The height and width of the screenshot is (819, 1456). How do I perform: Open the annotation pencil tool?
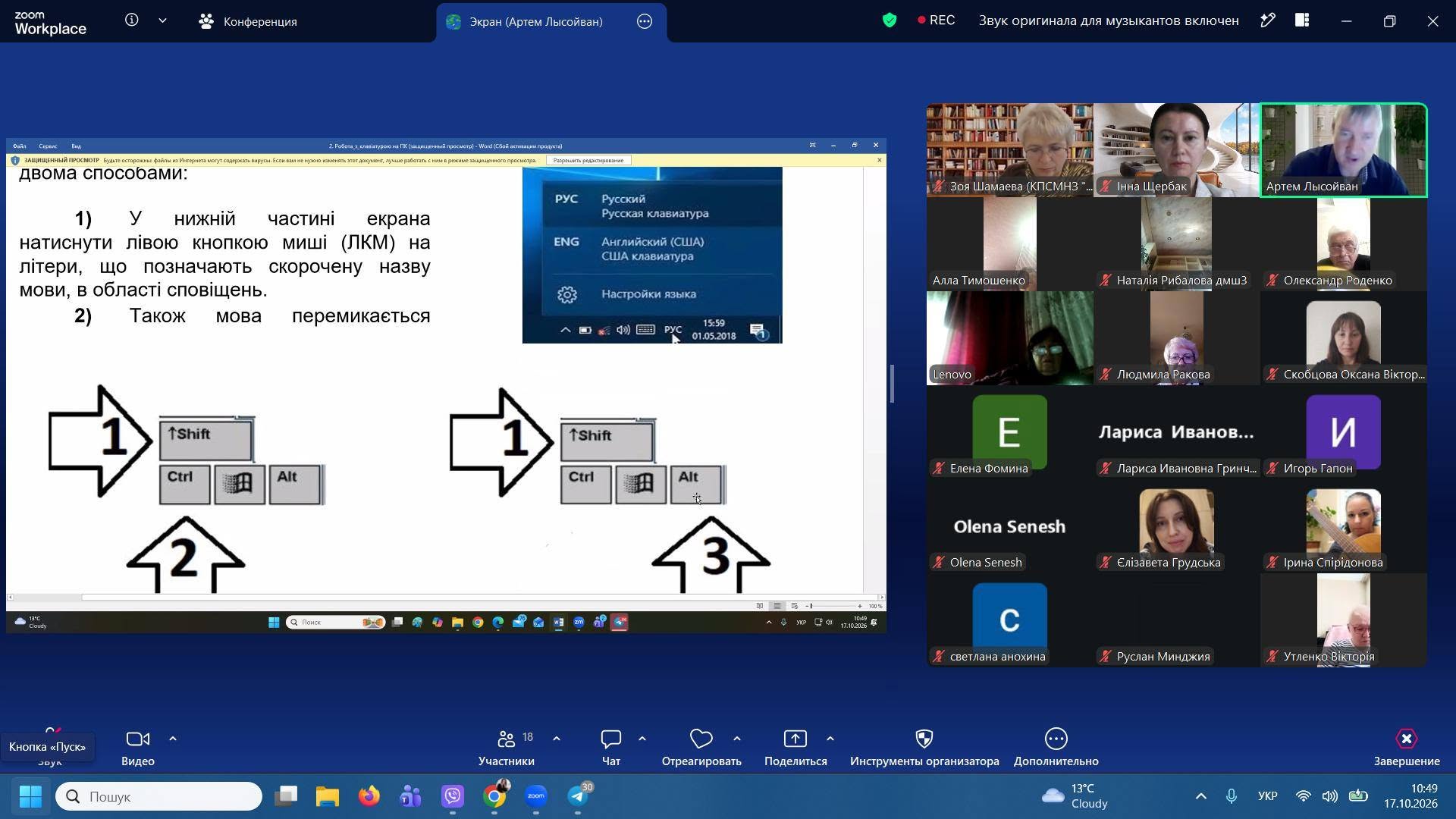(1267, 20)
